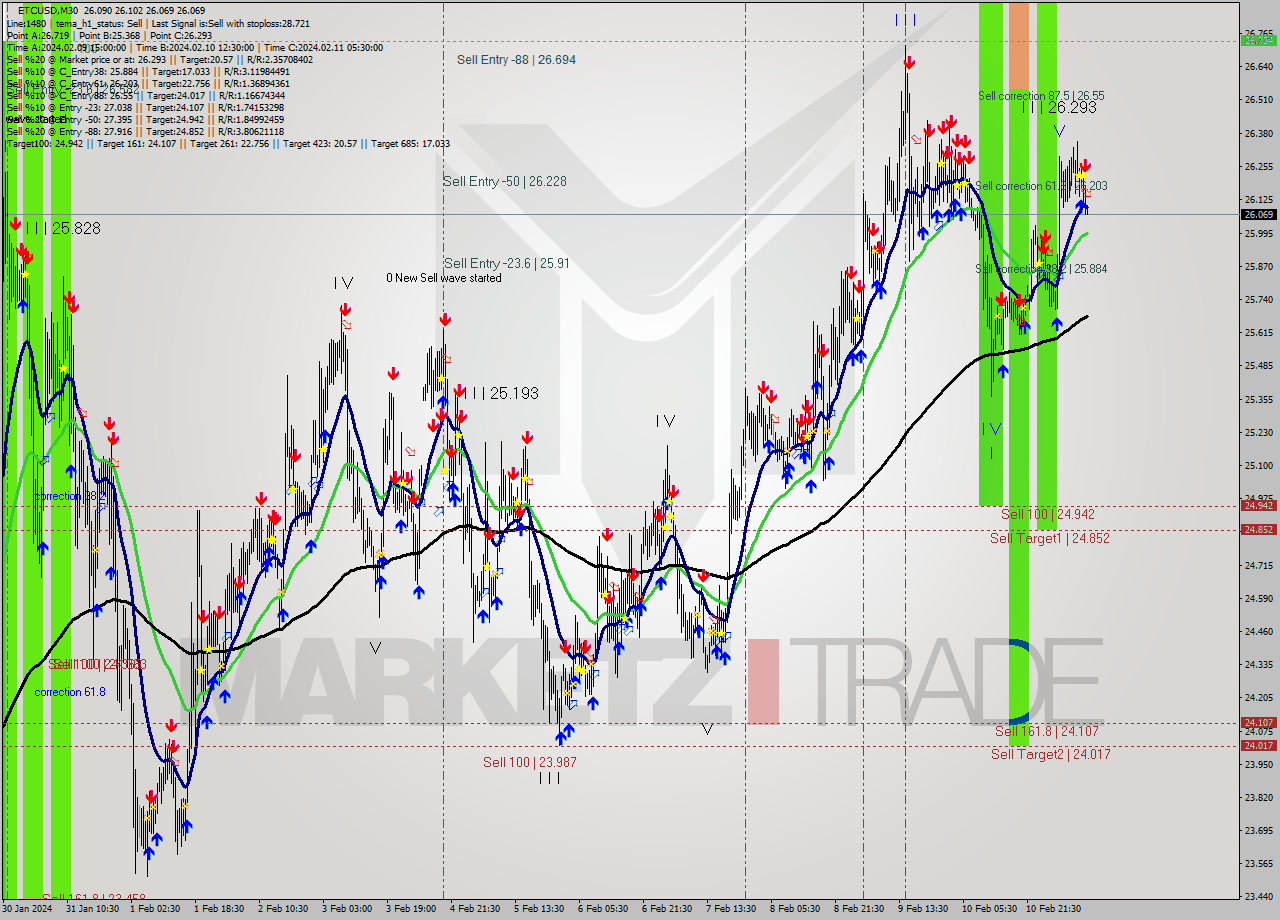Screen dimensions: 1280x920
Task: Click the '10 Feb 21:30' time label
Action: click(1052, 909)
